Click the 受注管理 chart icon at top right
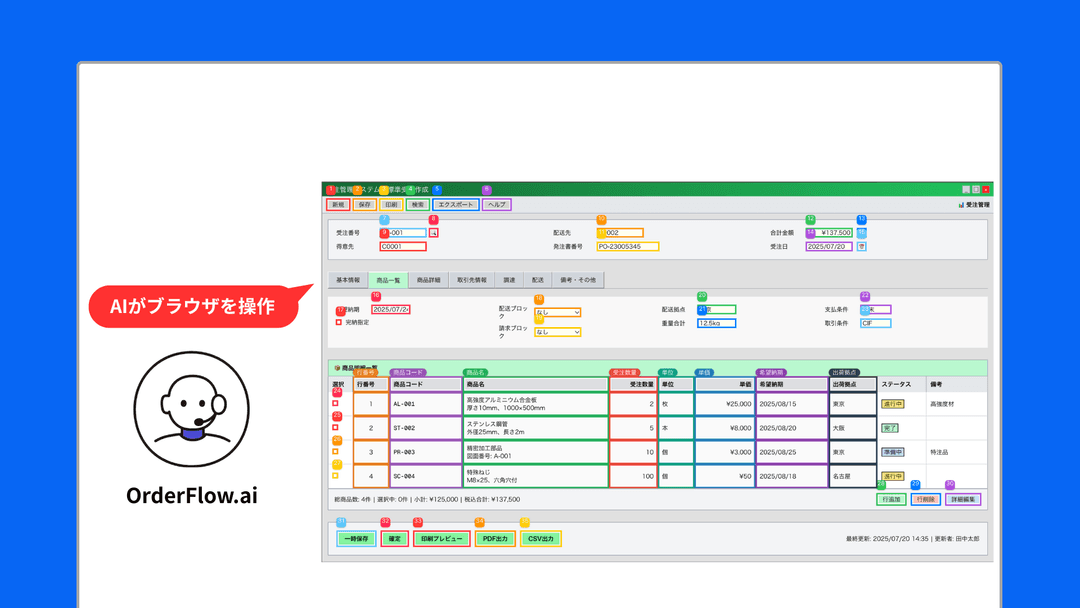 (x=961, y=205)
